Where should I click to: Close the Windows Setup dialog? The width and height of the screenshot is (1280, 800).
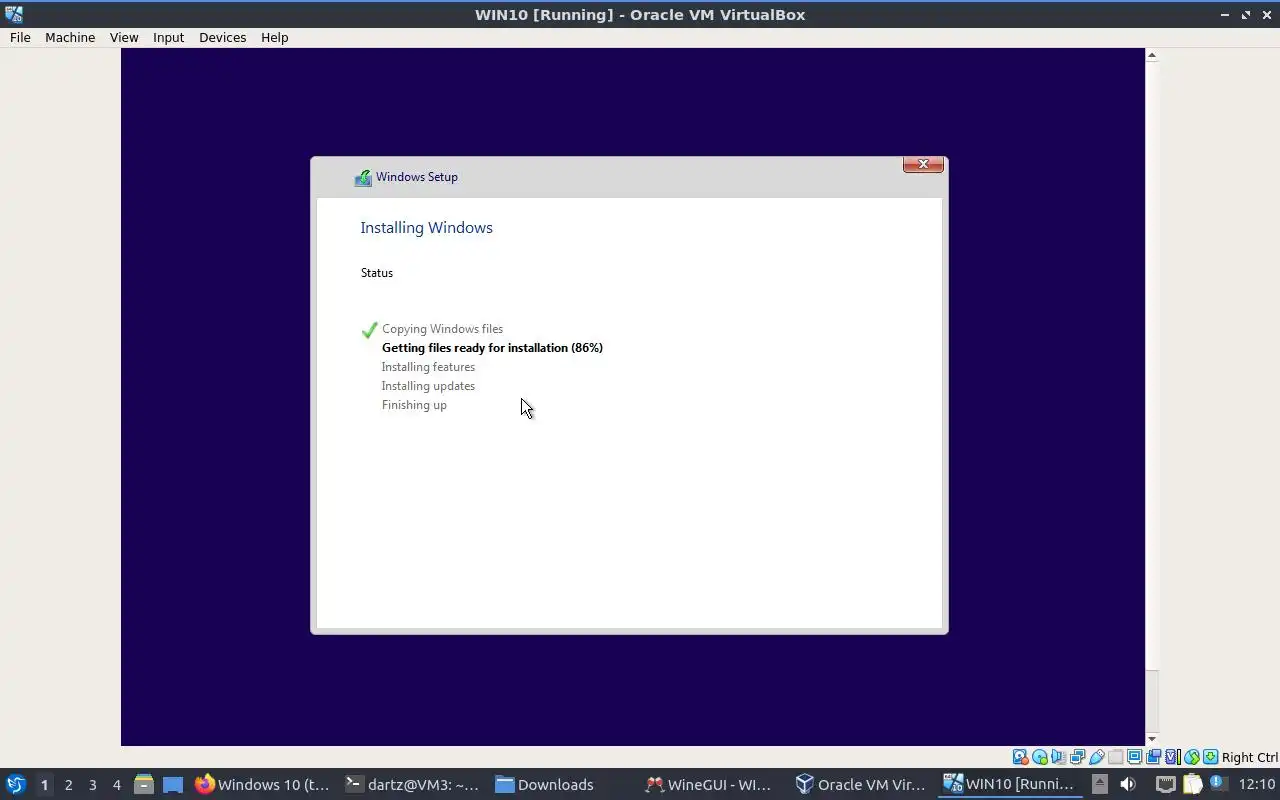pos(923,164)
